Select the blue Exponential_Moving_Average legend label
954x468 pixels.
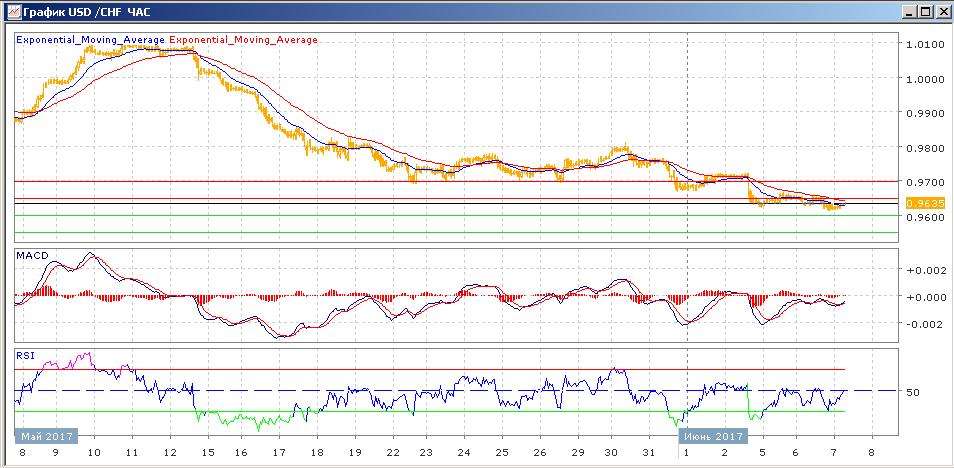(90, 40)
